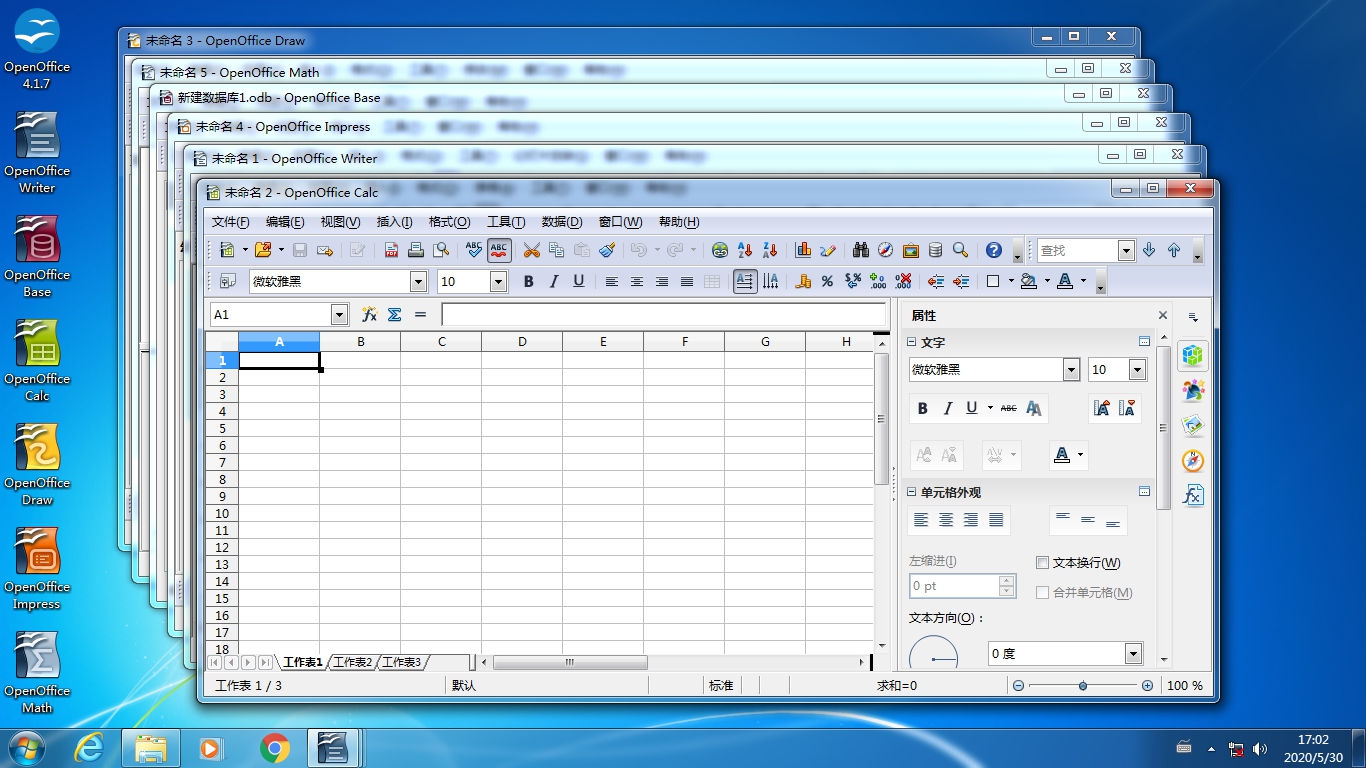This screenshot has height=768, width=1366.
Task: Click the zoom slider handle in status bar
Action: [1083, 686]
